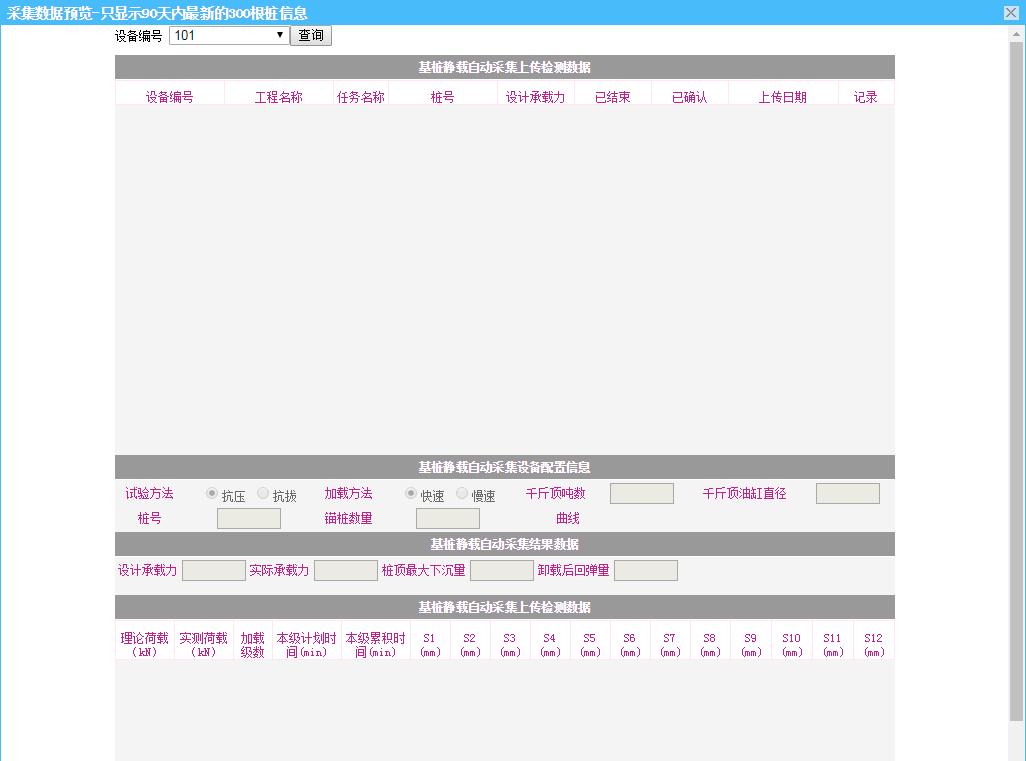Click the 查询 button
This screenshot has height=761, width=1026.
pos(311,36)
